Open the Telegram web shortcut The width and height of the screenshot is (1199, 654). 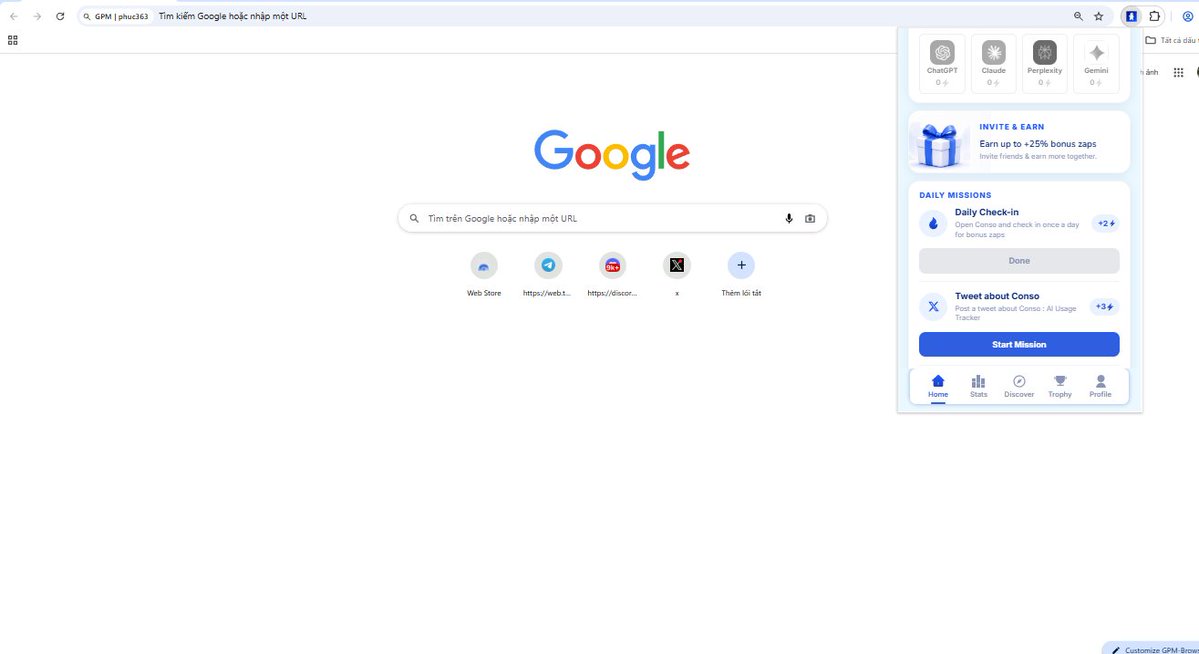[548, 274]
